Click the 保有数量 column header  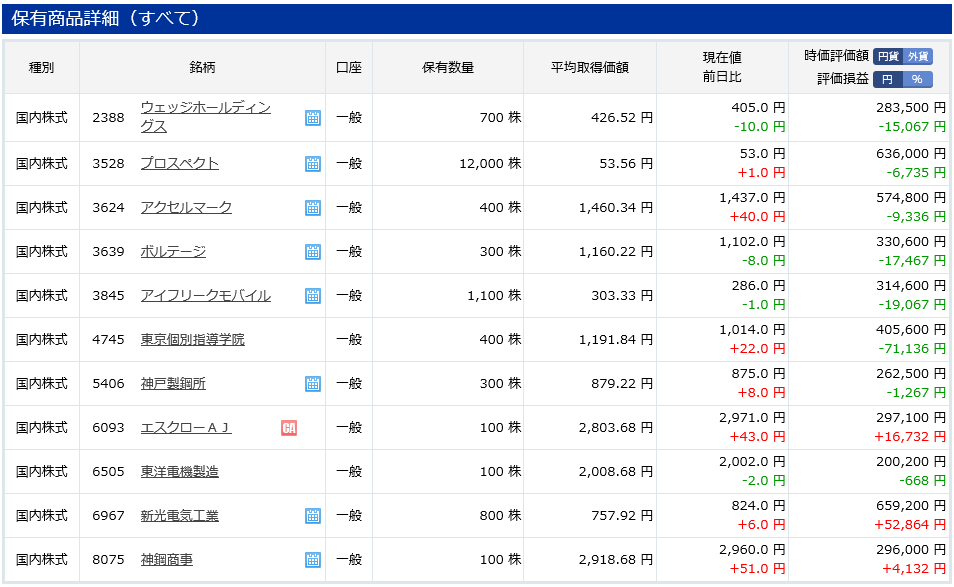pyautogui.click(x=448, y=68)
